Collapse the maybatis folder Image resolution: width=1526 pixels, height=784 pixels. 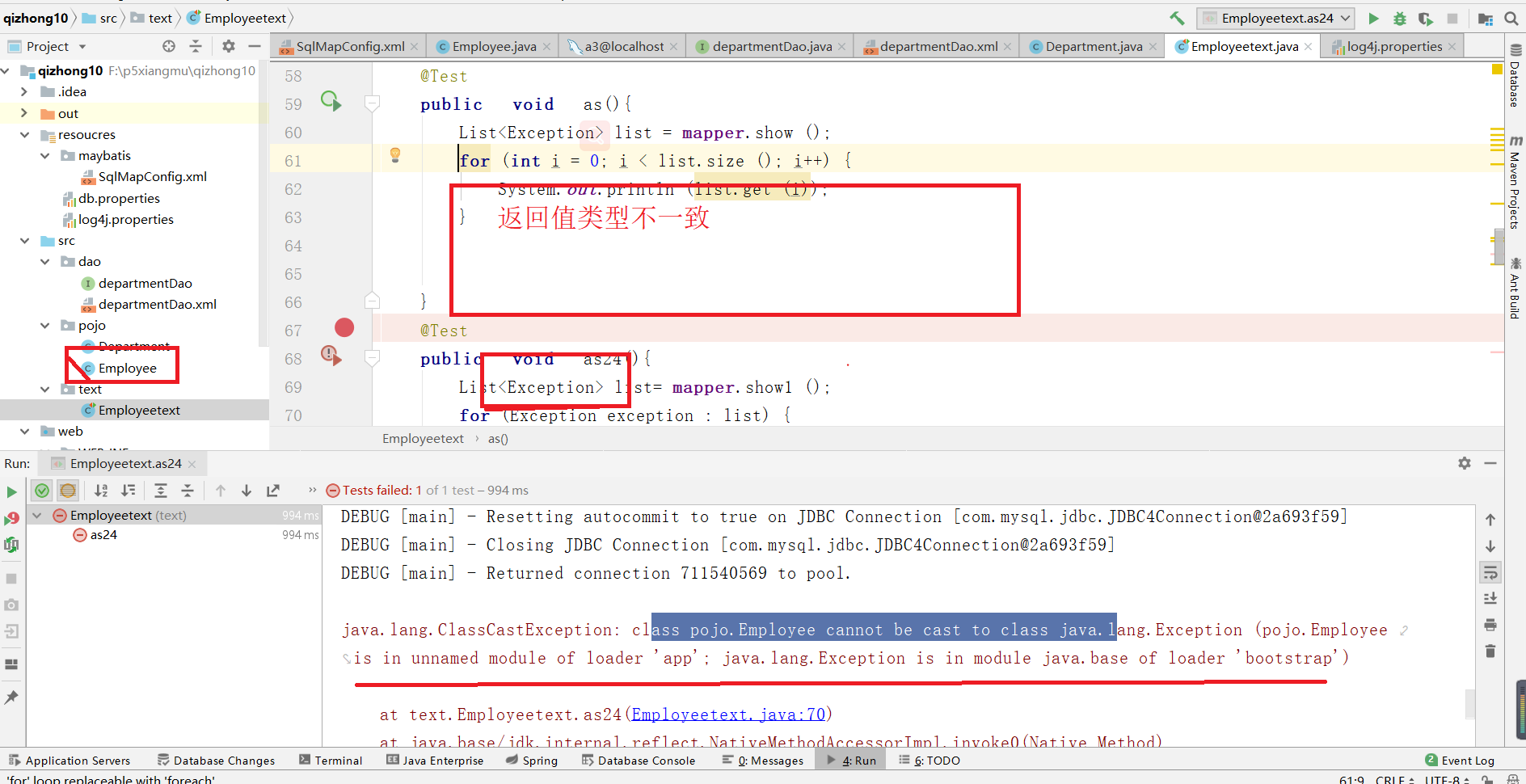pyautogui.click(x=45, y=156)
